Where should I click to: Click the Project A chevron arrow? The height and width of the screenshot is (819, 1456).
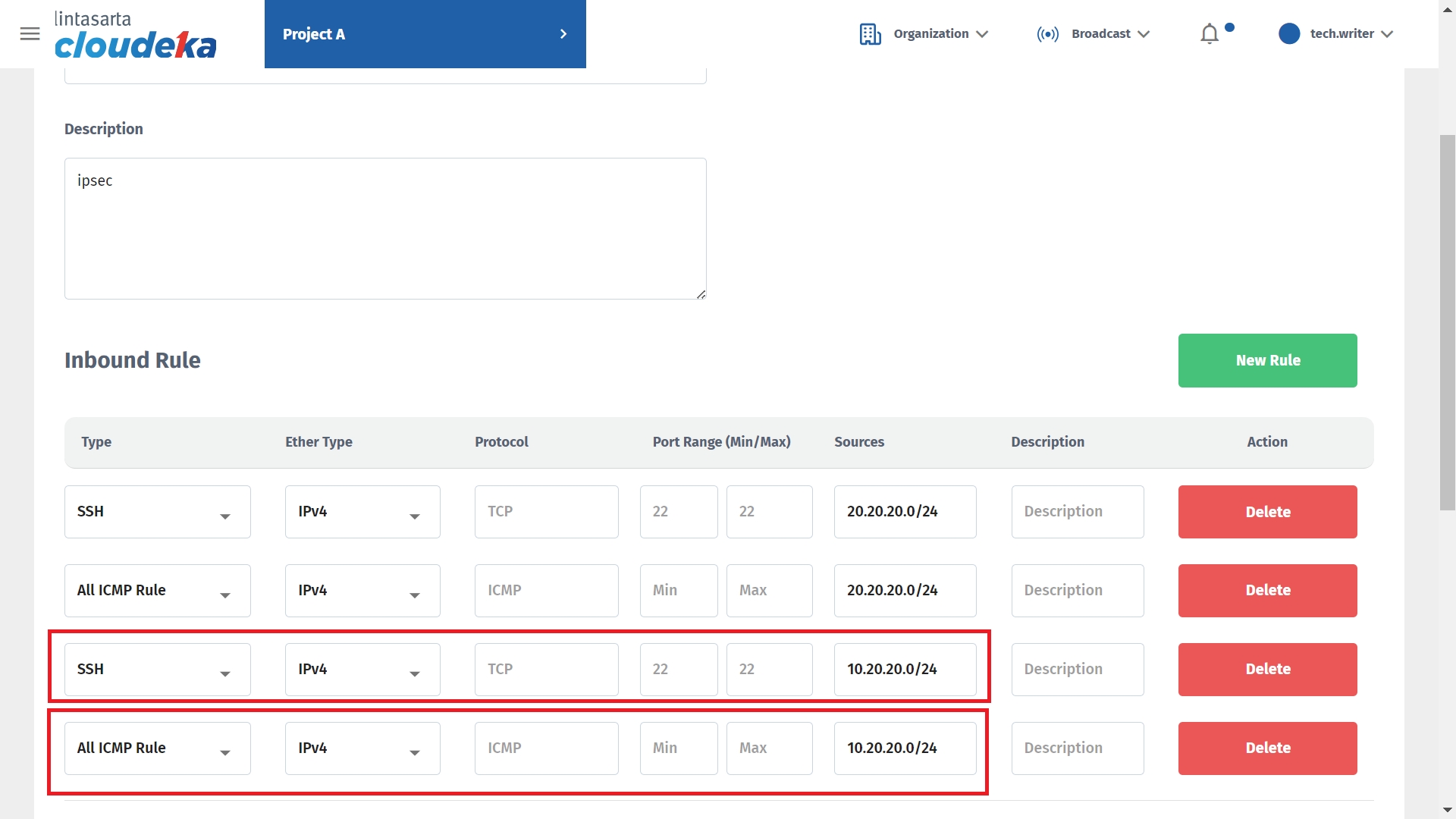coord(563,34)
